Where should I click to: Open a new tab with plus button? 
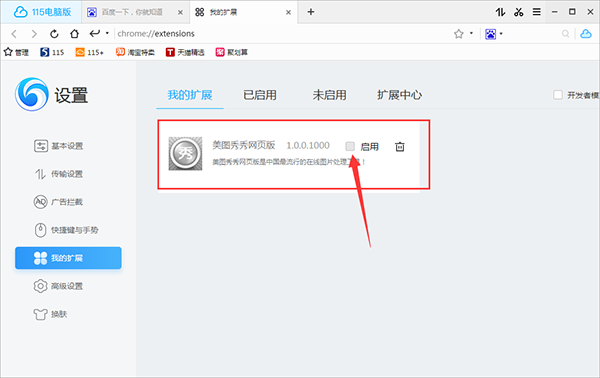(x=311, y=12)
